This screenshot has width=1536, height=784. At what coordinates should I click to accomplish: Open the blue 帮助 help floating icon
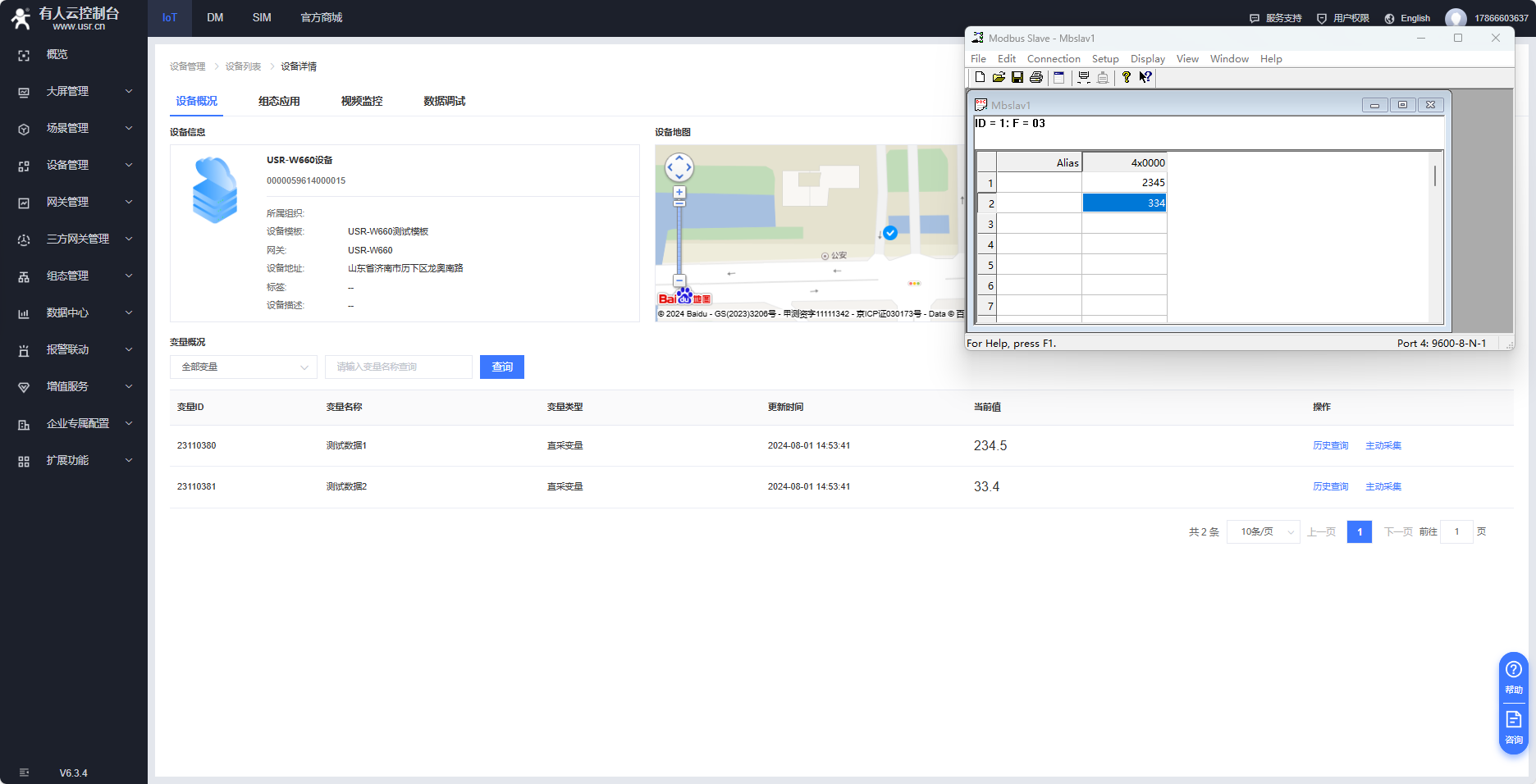click(1514, 677)
